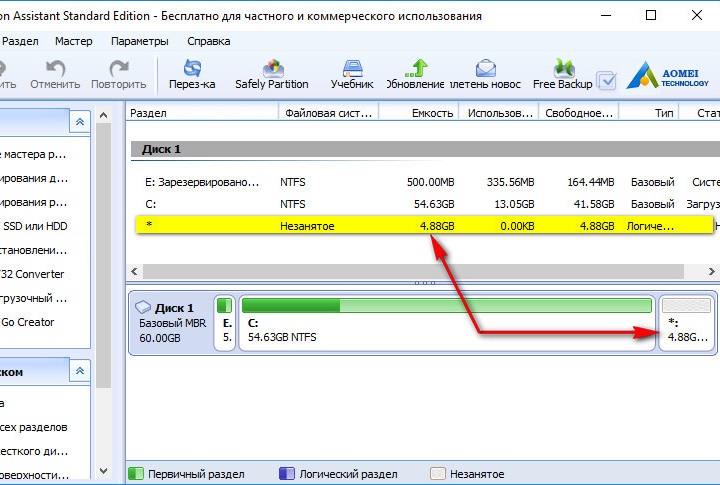720x485 pixels.
Task: Open the Справка menu
Action: [208, 41]
